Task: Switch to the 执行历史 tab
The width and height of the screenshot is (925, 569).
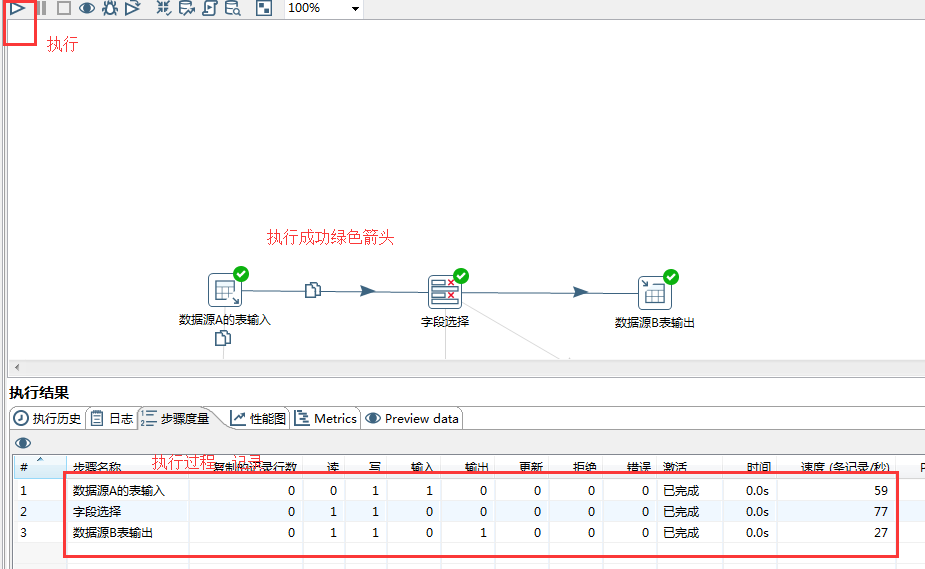Action: coord(47,419)
